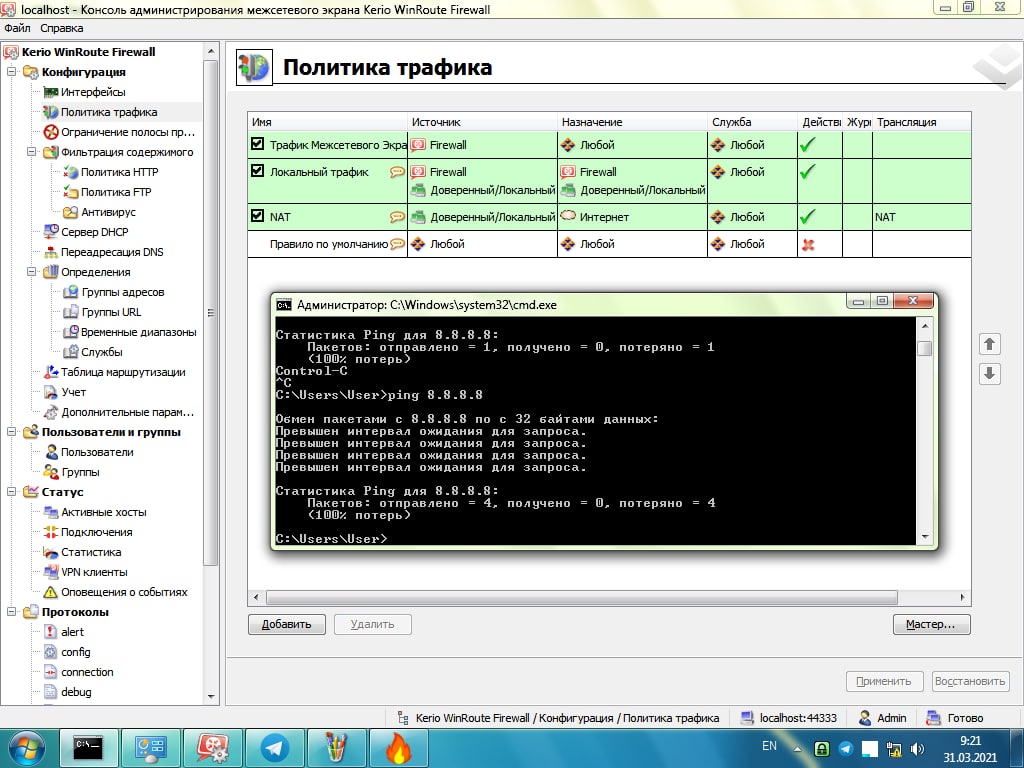Open Политика HTTP icon
Screen dimensions: 1024x768
71,172
